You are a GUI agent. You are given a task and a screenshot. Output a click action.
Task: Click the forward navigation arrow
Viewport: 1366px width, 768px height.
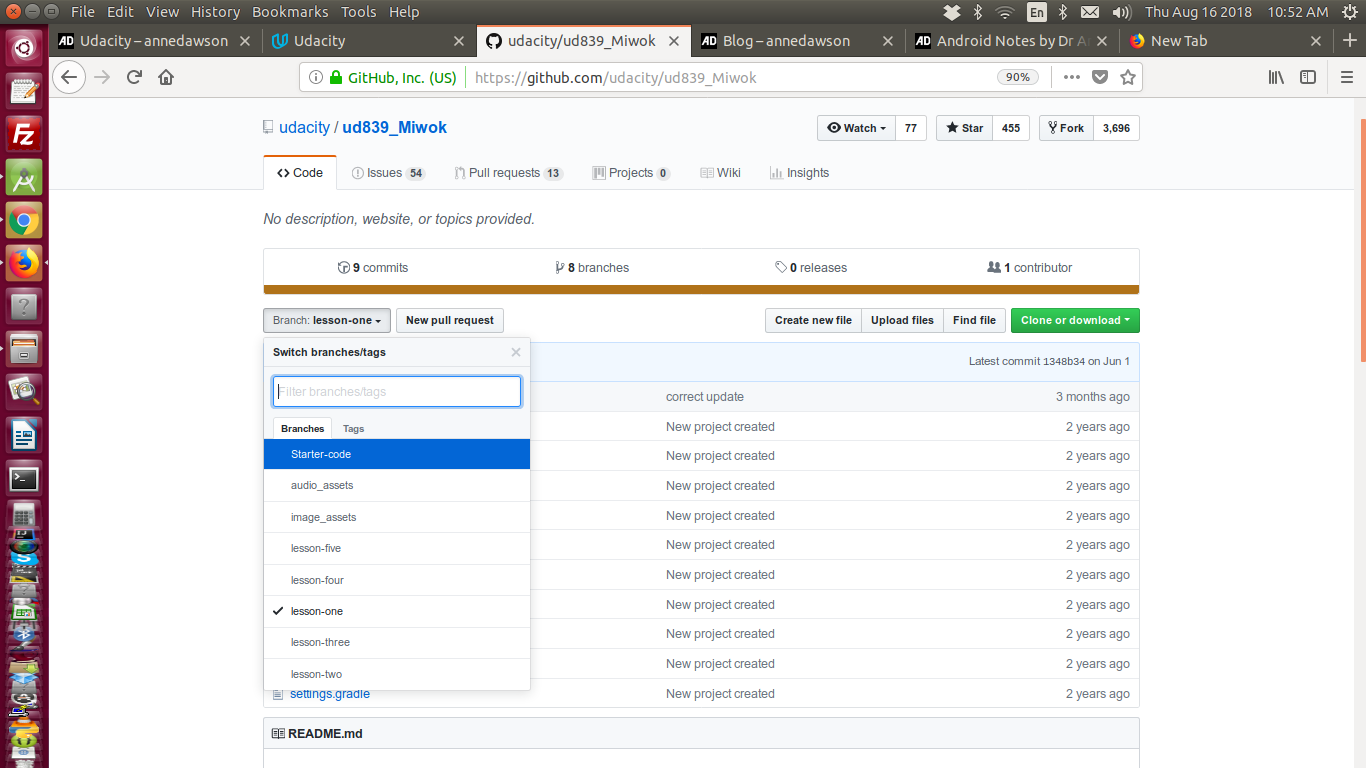point(102,77)
